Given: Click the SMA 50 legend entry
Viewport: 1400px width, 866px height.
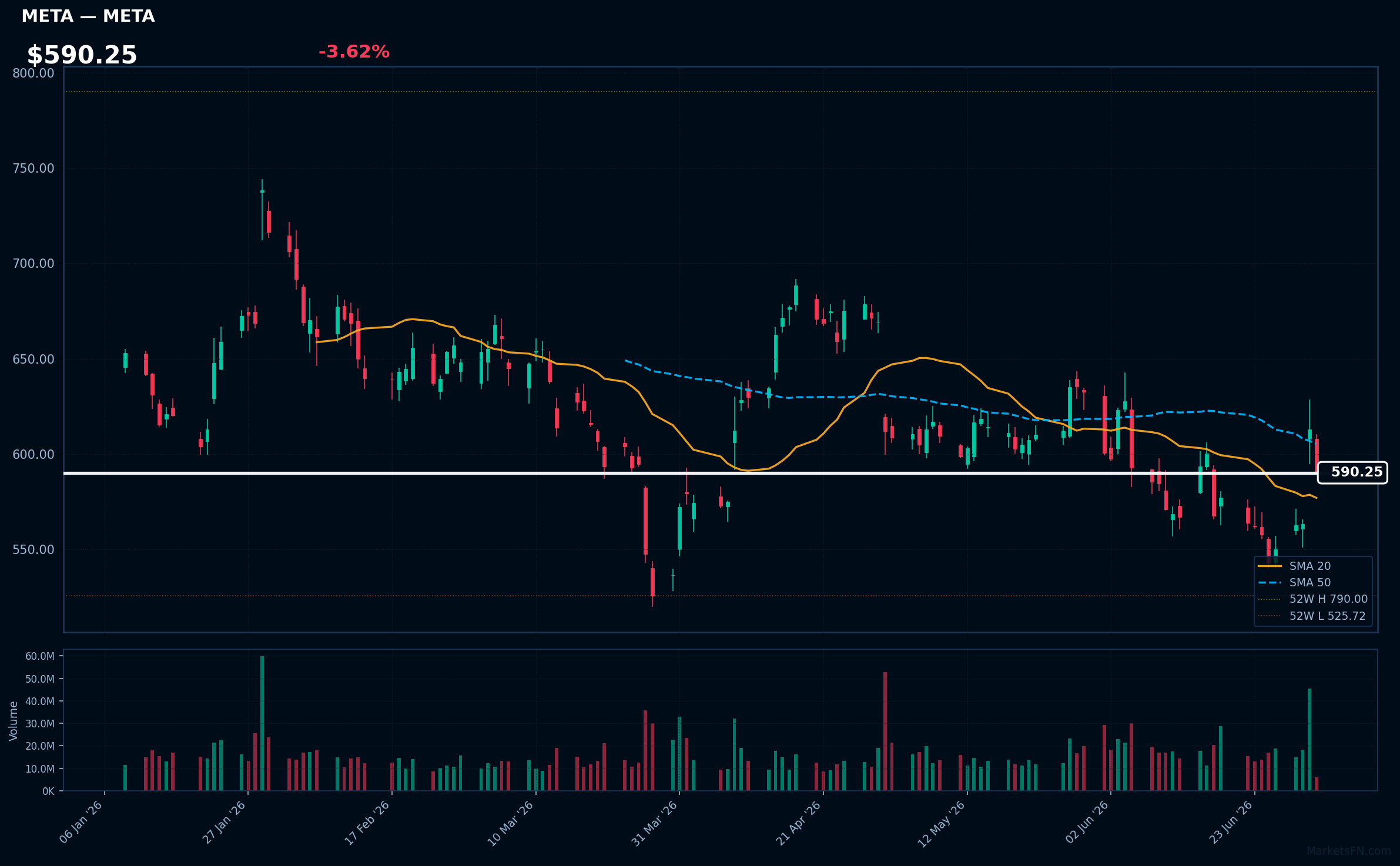Looking at the screenshot, I should 1294,582.
